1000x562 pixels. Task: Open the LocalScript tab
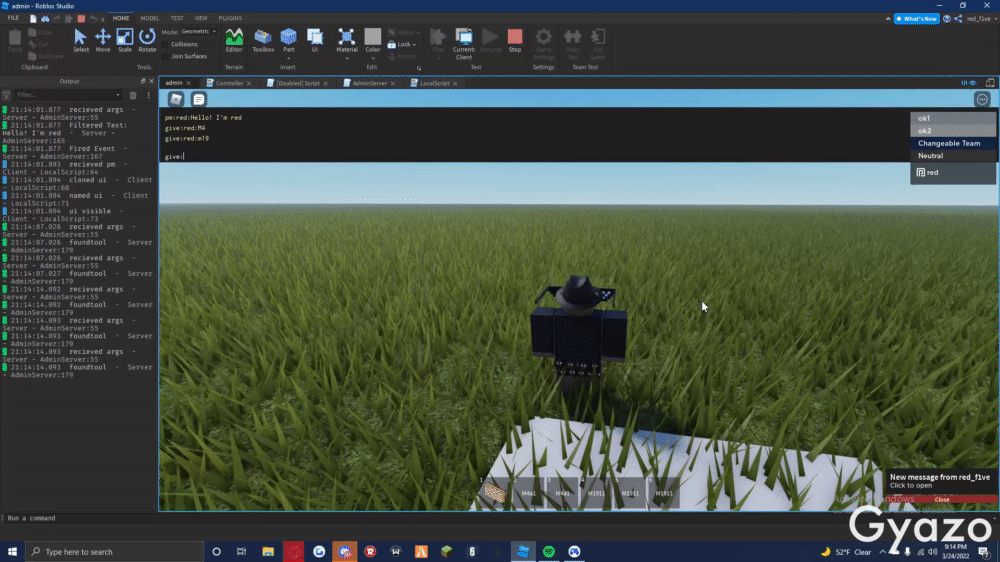coord(434,83)
